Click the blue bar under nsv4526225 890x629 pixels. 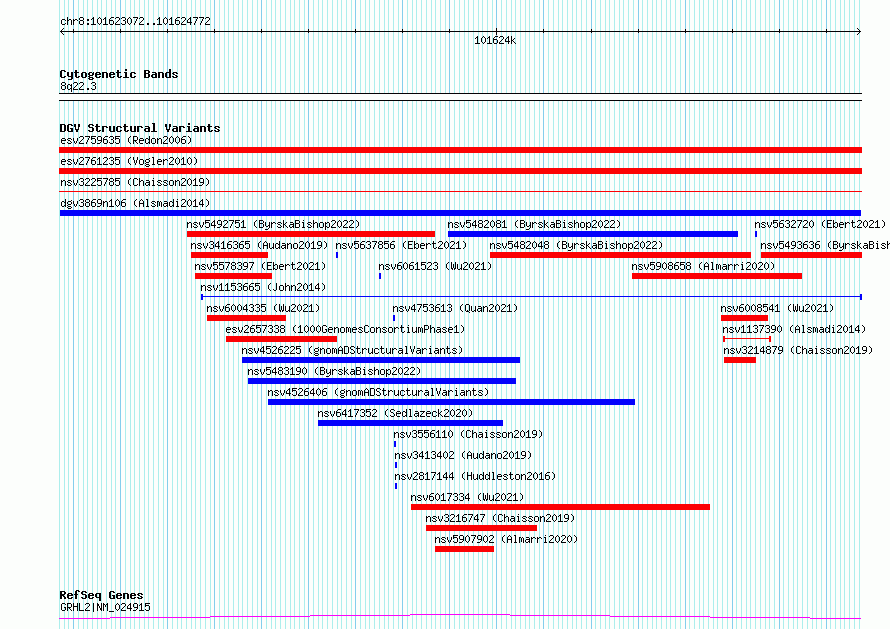click(x=381, y=360)
